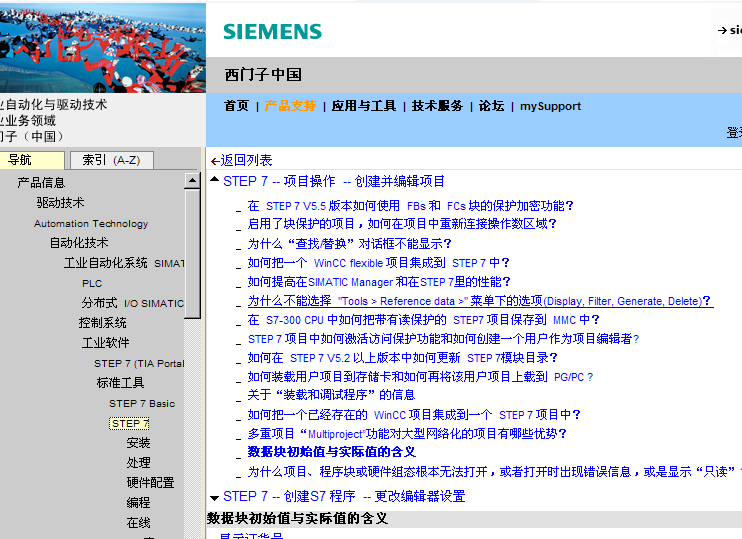Select 分布式 I/O SIMATIC tree node
Image resolution: width=742 pixels, height=539 pixels.
132,303
